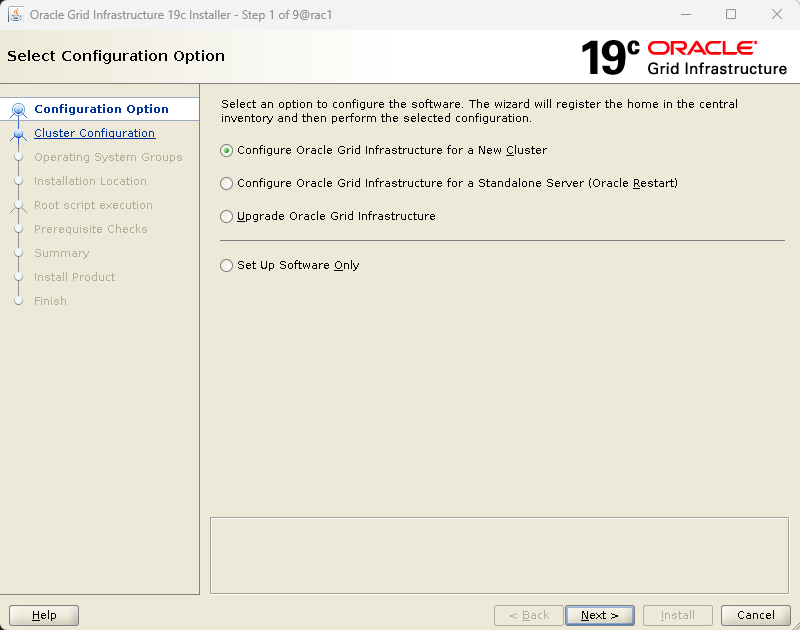Minimize the installer window
This screenshot has height=630, width=800.
click(686, 14)
